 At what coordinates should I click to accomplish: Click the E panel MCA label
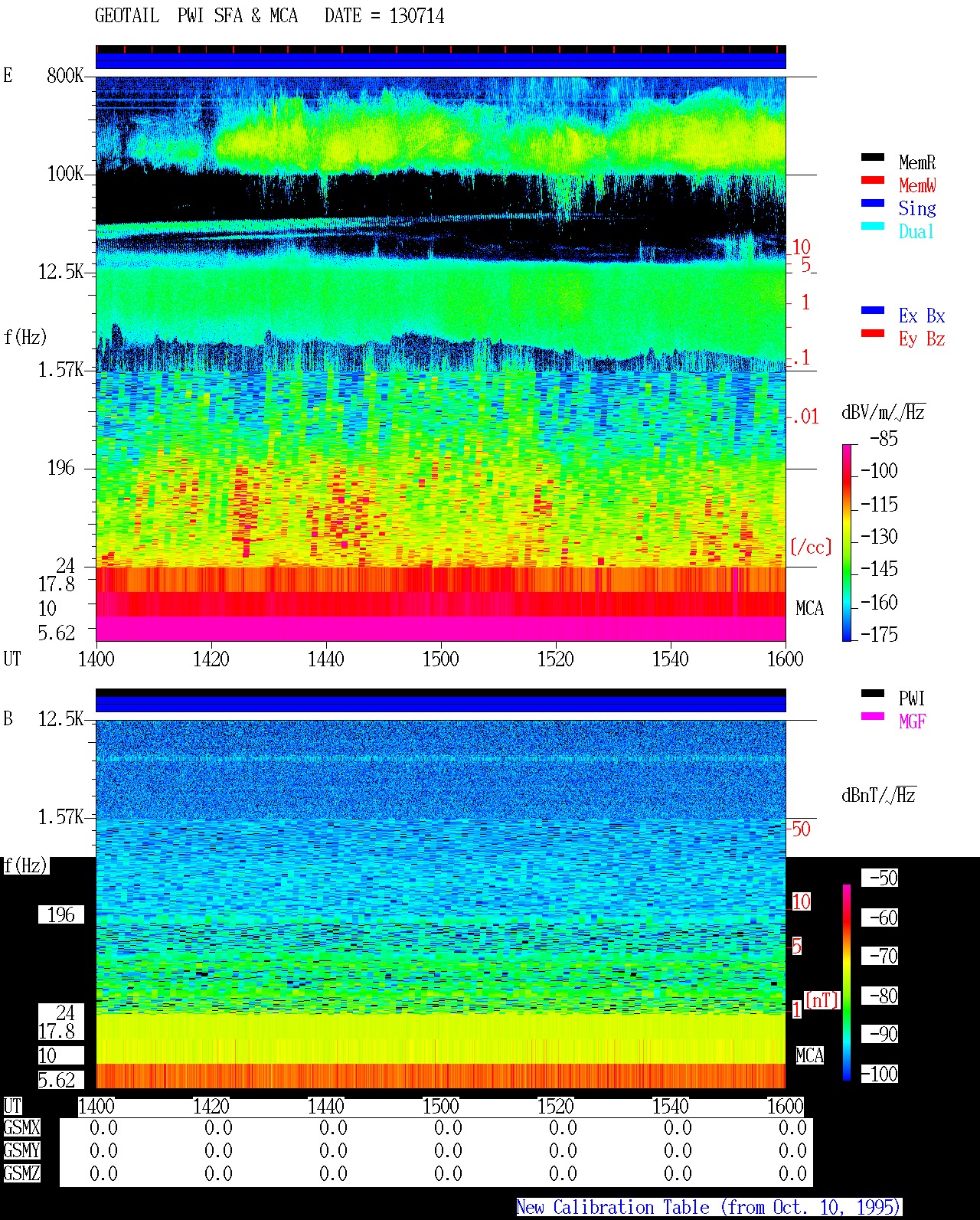[x=809, y=609]
